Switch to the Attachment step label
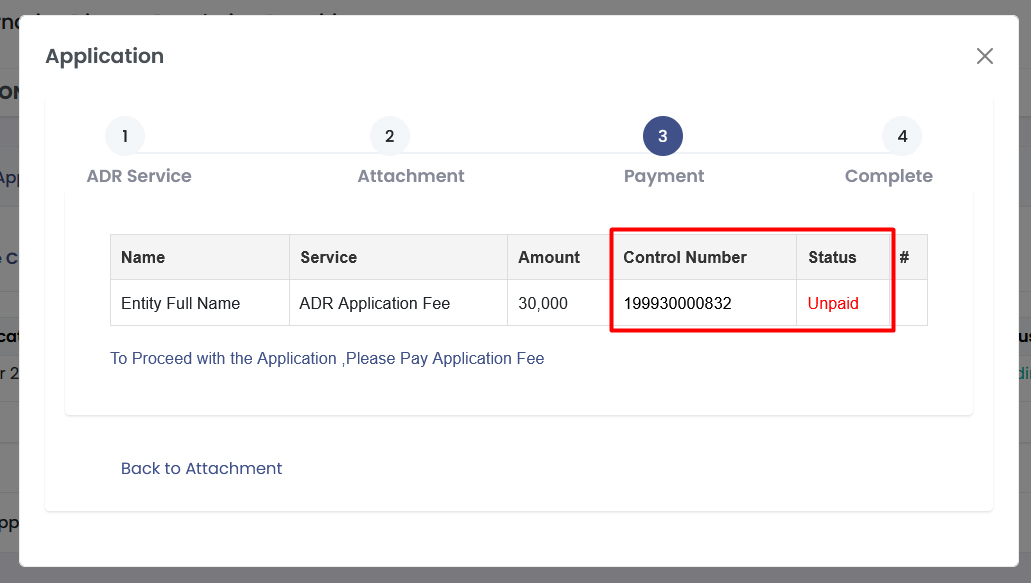The image size is (1031, 583). click(x=411, y=176)
